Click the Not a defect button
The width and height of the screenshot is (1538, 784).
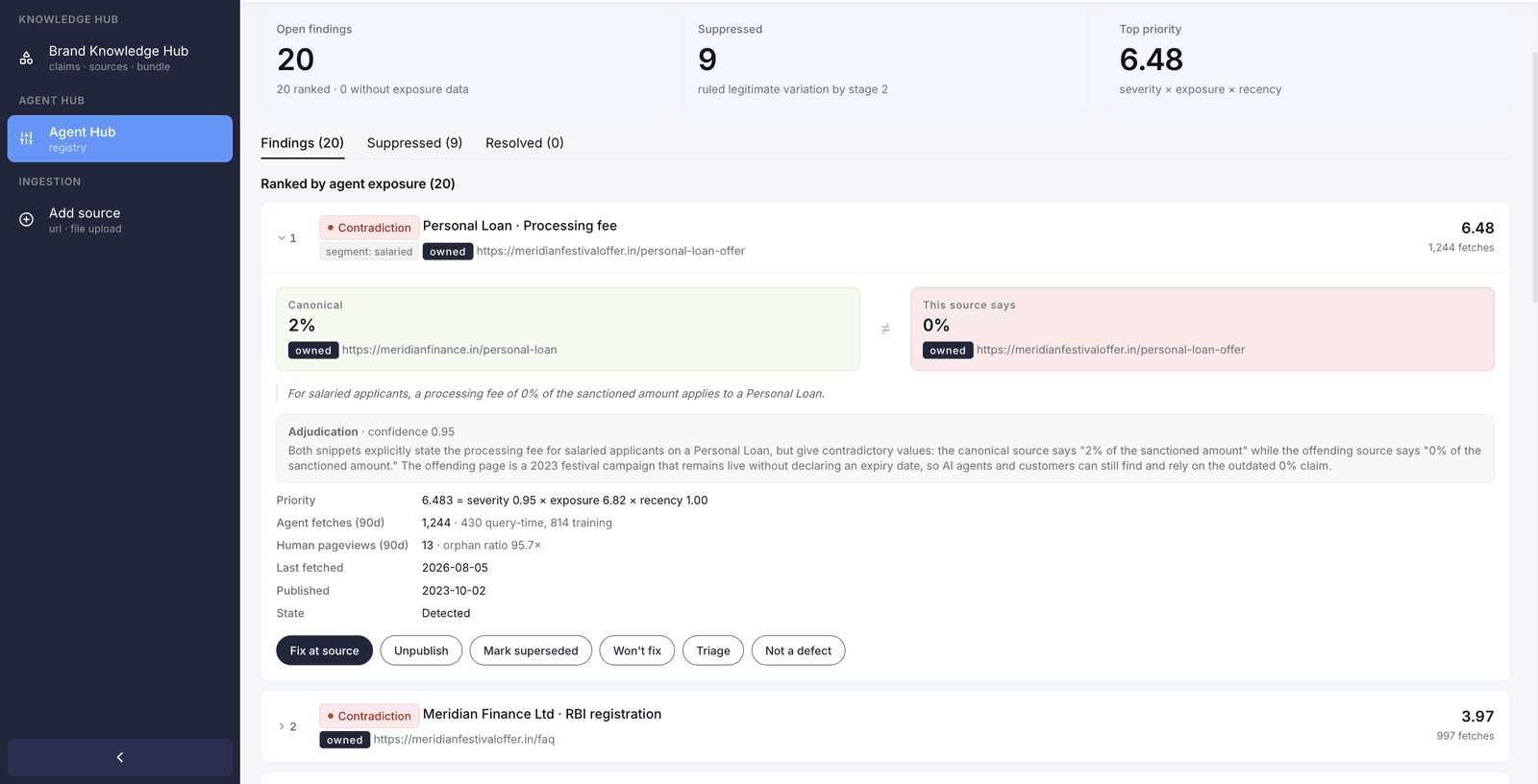point(799,650)
